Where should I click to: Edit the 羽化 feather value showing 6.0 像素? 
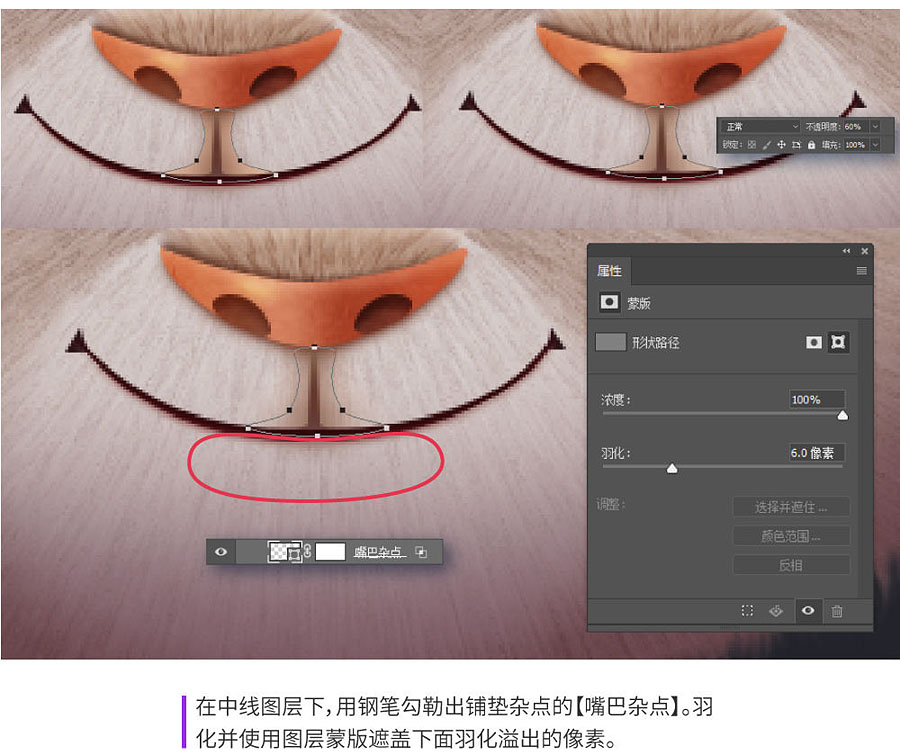pos(817,453)
